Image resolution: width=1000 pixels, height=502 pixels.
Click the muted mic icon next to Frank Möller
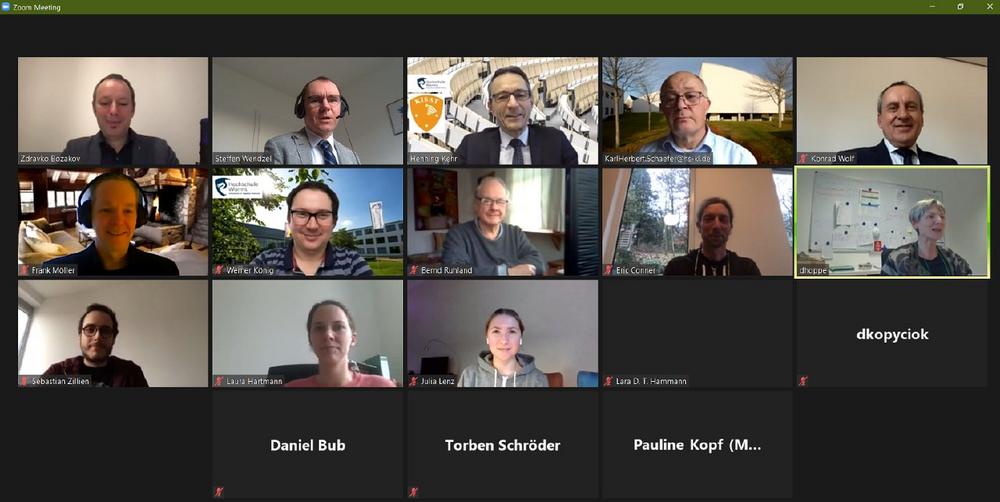[25, 270]
